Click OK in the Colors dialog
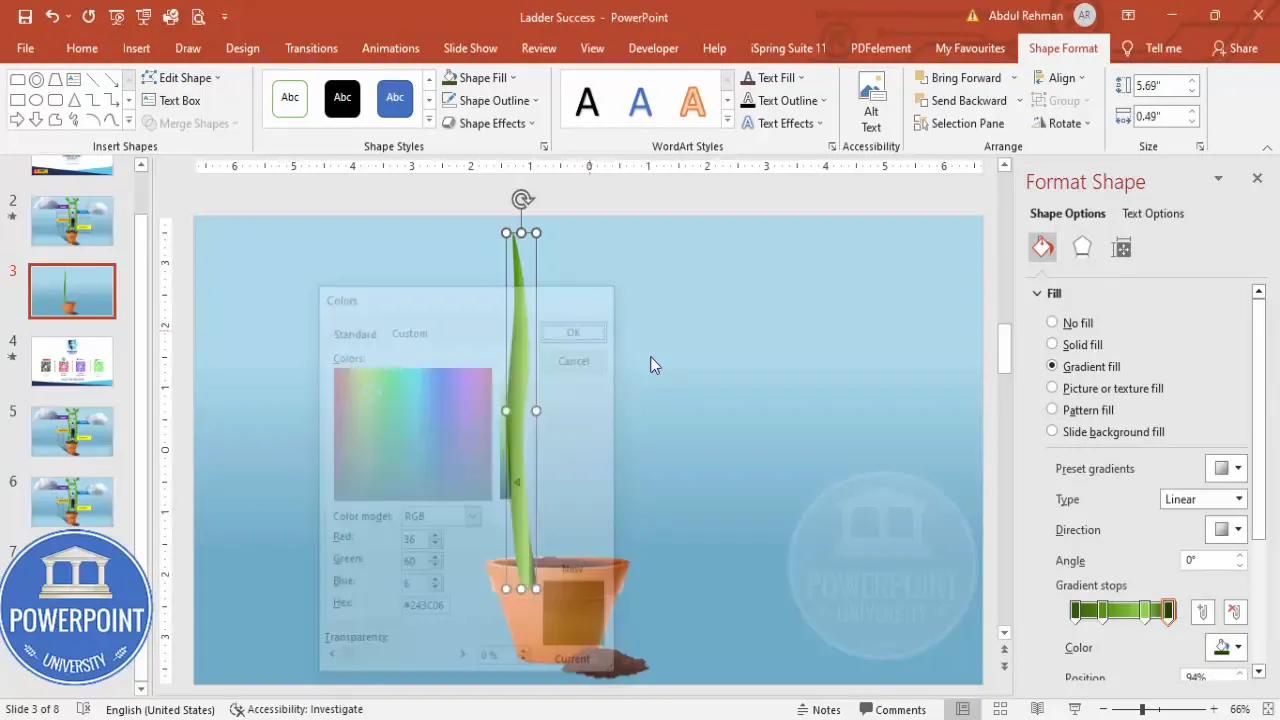Viewport: 1280px width, 720px height. [573, 333]
